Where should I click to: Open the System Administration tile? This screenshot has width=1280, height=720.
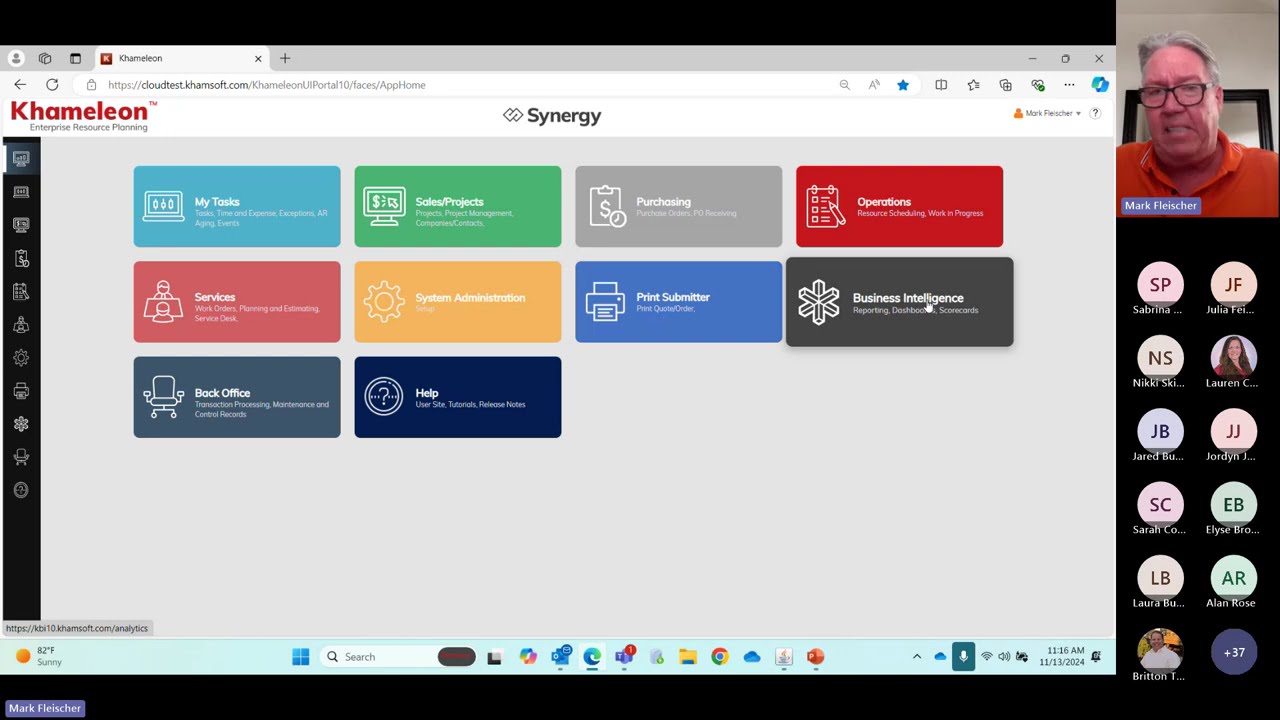tap(457, 302)
